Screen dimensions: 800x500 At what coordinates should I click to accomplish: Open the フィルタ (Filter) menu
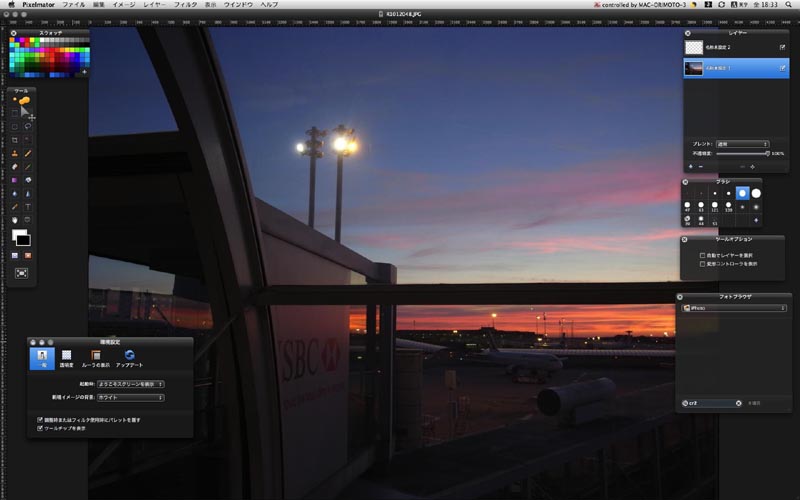pyautogui.click(x=185, y=5)
